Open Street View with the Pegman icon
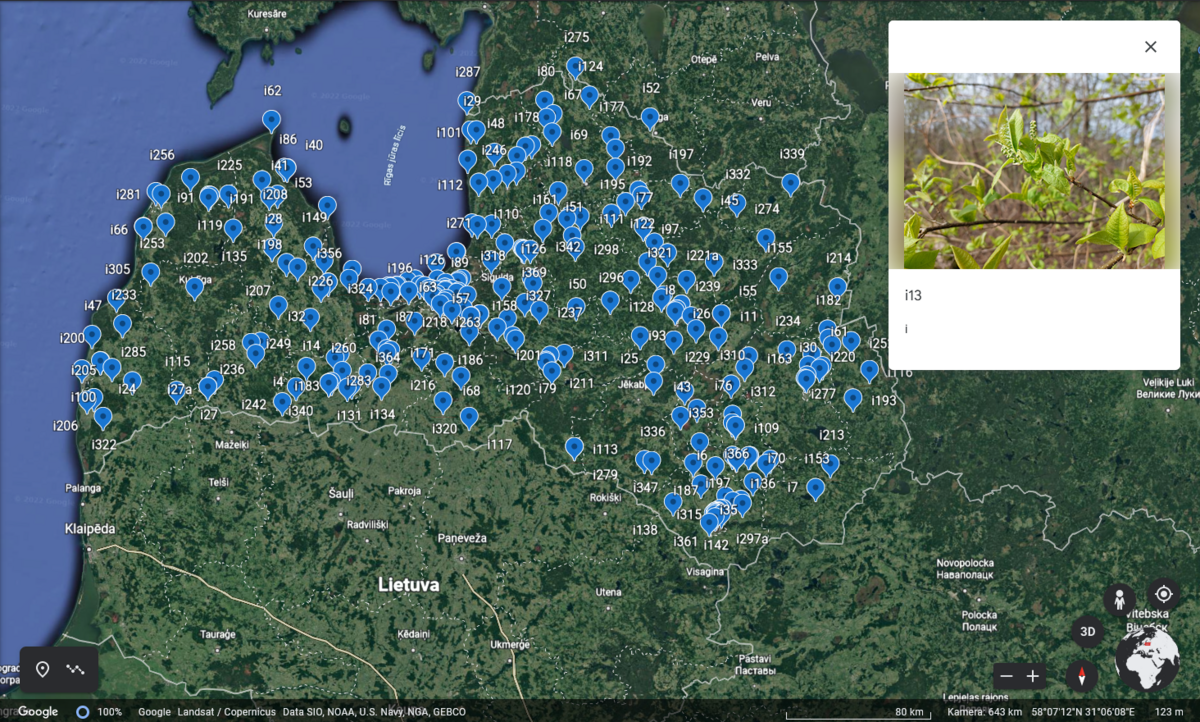This screenshot has height=722, width=1200. click(1119, 599)
